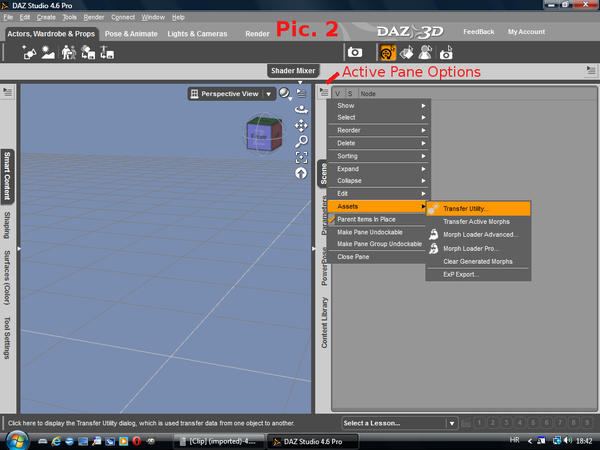The width and height of the screenshot is (600, 450).
Task: Click the Node column header
Action: (368, 93)
